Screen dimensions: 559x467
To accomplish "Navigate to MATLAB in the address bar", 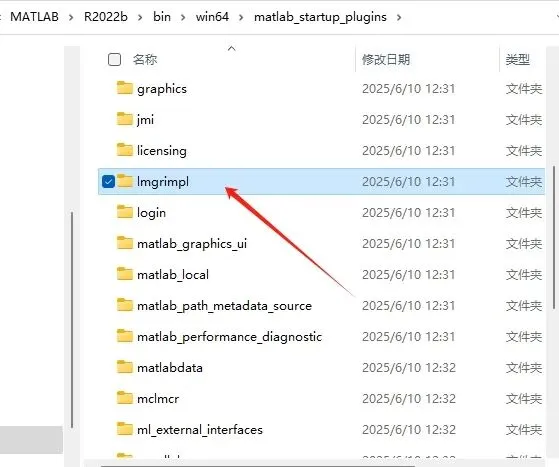I will 35,17.
